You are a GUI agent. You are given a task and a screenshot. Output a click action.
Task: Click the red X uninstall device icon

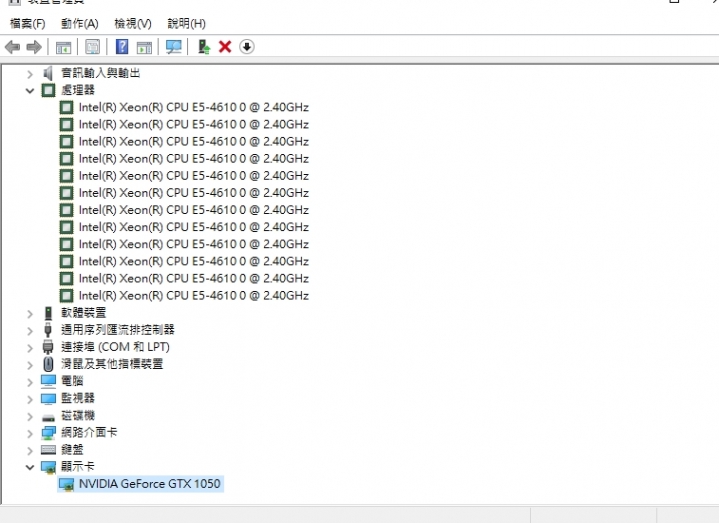click(x=225, y=47)
